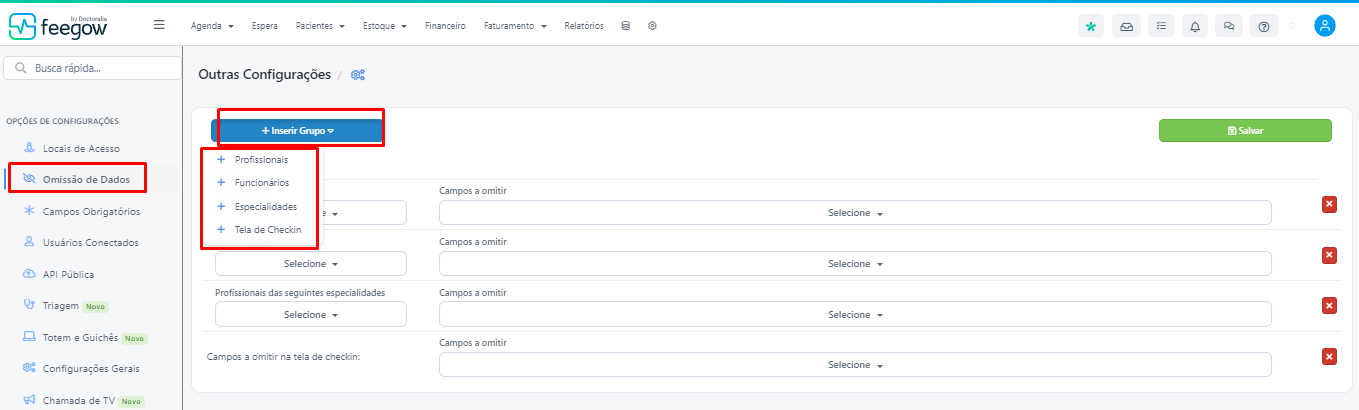Open second row Campos a omitir select
This screenshot has height=410, width=1359.
855,264
